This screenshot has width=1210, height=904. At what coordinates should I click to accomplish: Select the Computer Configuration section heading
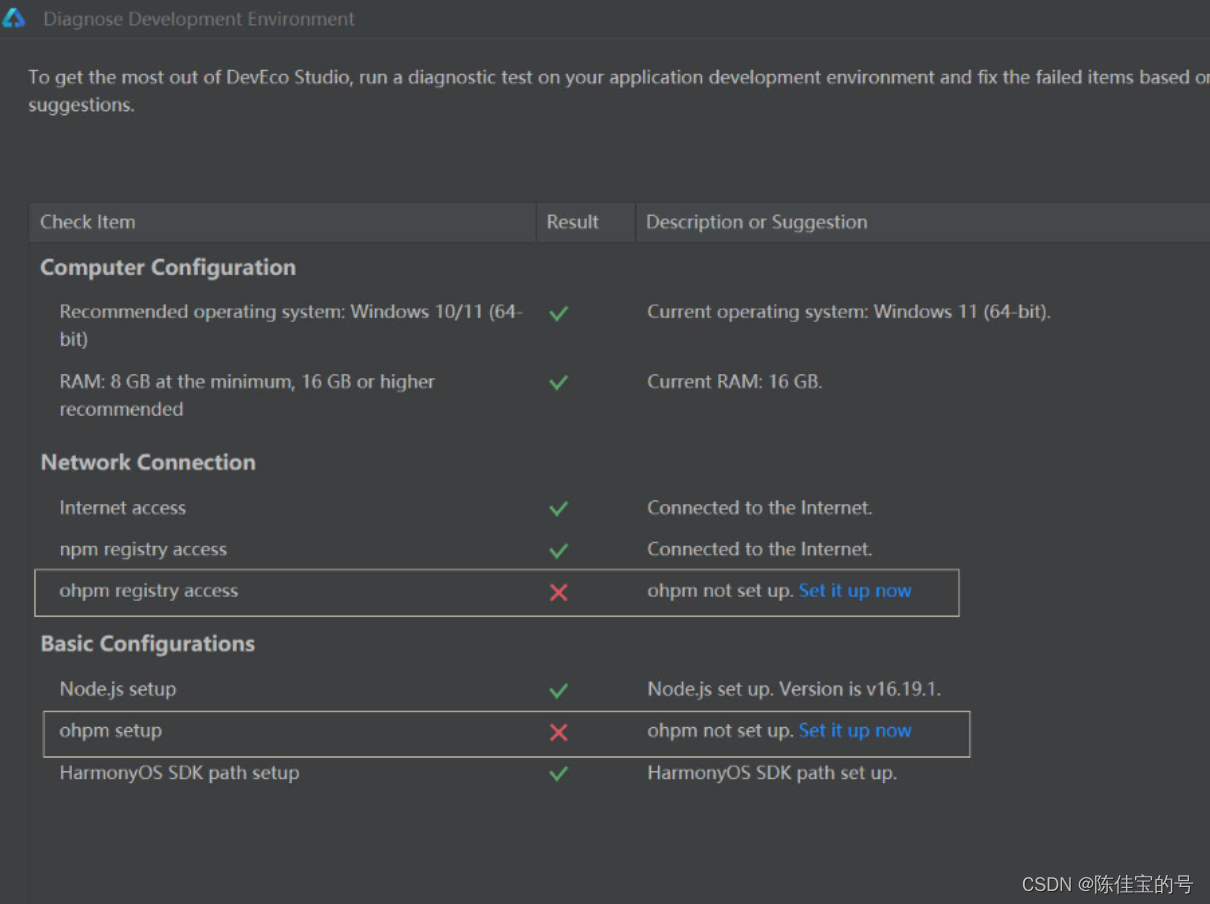click(168, 268)
